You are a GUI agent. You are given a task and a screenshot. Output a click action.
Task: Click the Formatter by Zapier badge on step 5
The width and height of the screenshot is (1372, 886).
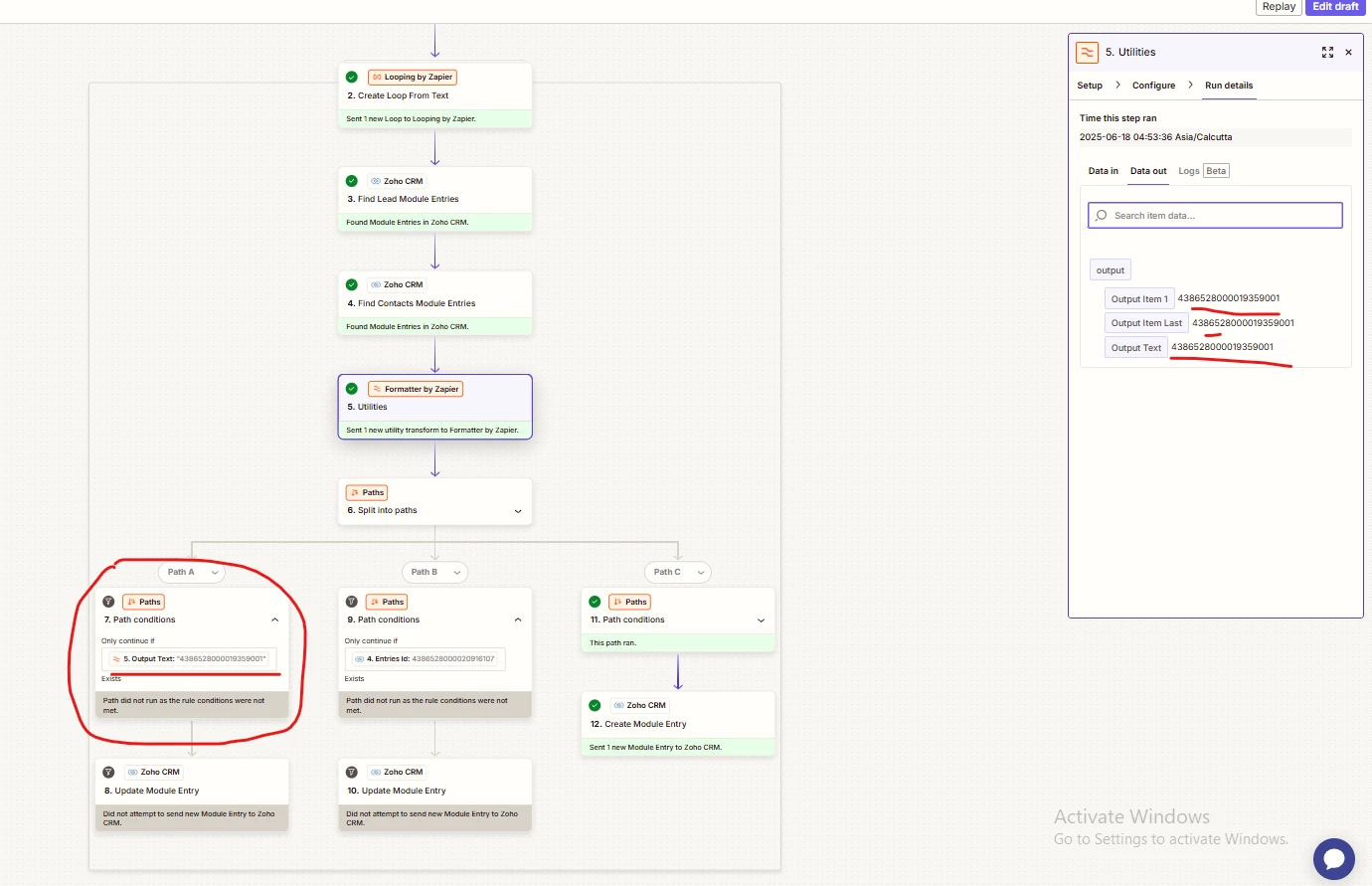(416, 389)
